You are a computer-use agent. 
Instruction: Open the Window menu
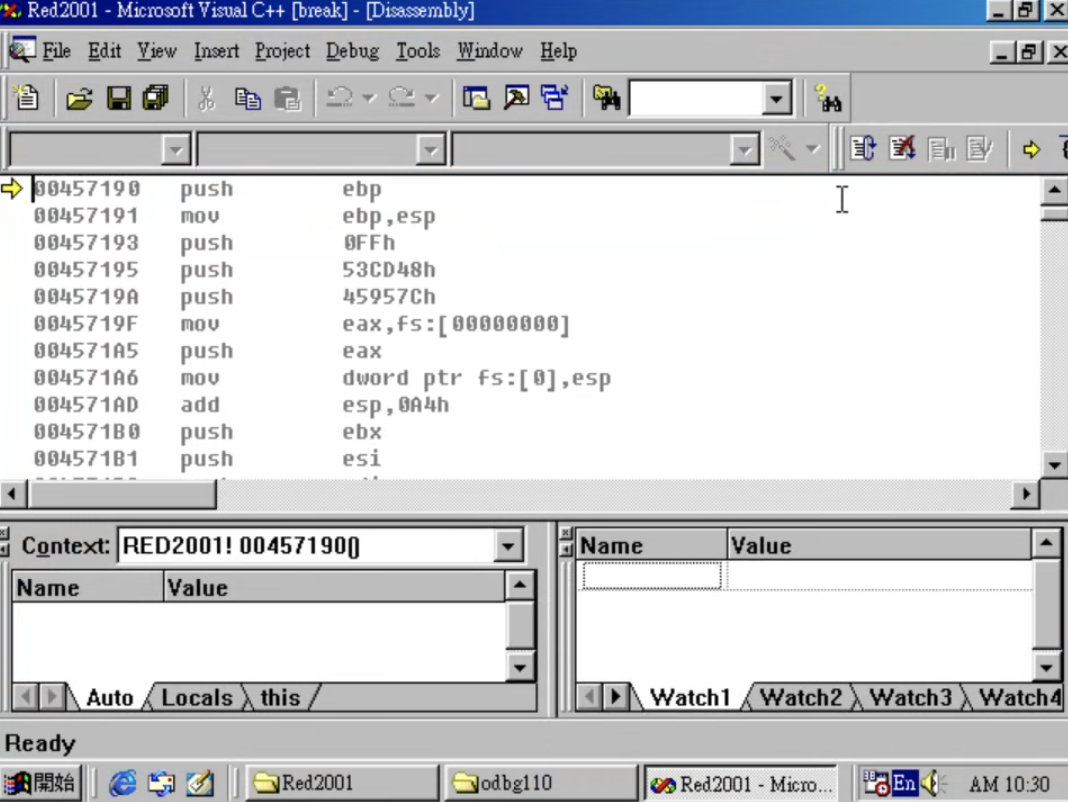coord(490,51)
